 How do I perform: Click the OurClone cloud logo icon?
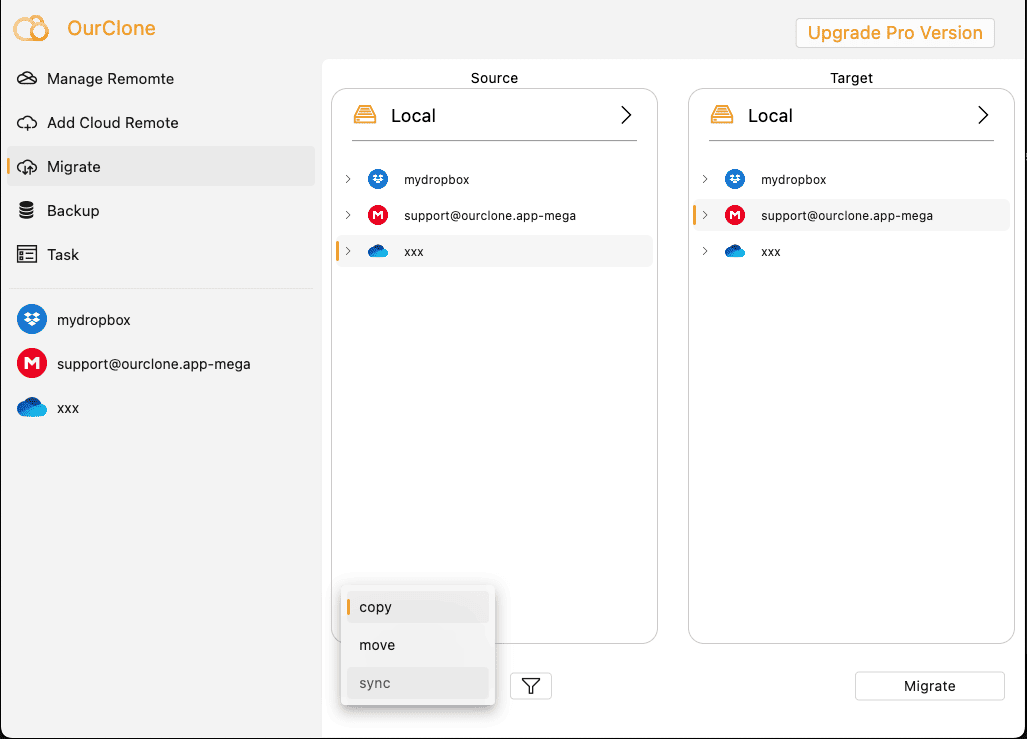[x=31, y=28]
